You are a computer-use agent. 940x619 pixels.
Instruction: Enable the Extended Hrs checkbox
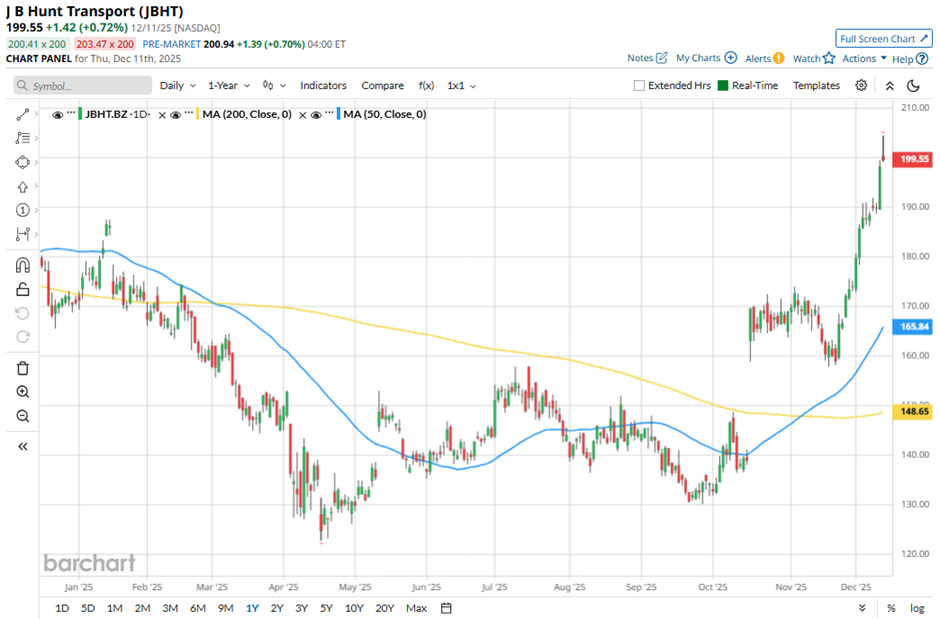tap(639, 86)
